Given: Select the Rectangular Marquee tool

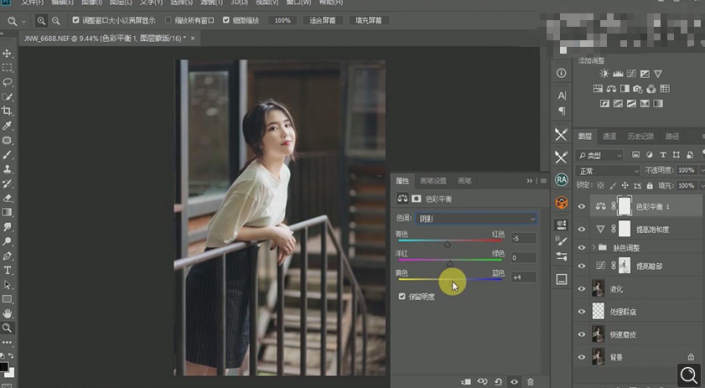Looking at the screenshot, I should 7,68.
